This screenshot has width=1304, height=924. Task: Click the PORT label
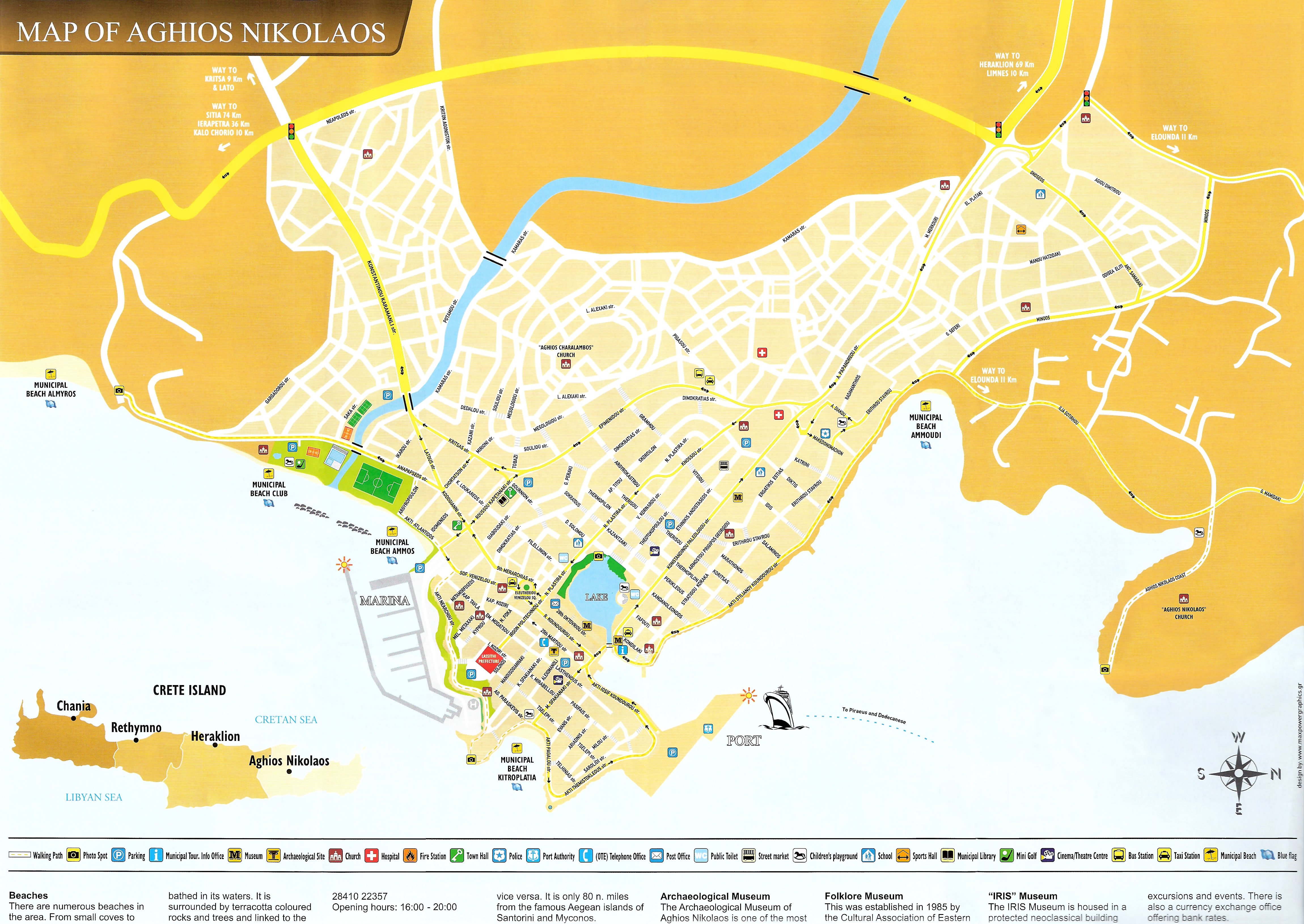click(x=744, y=741)
